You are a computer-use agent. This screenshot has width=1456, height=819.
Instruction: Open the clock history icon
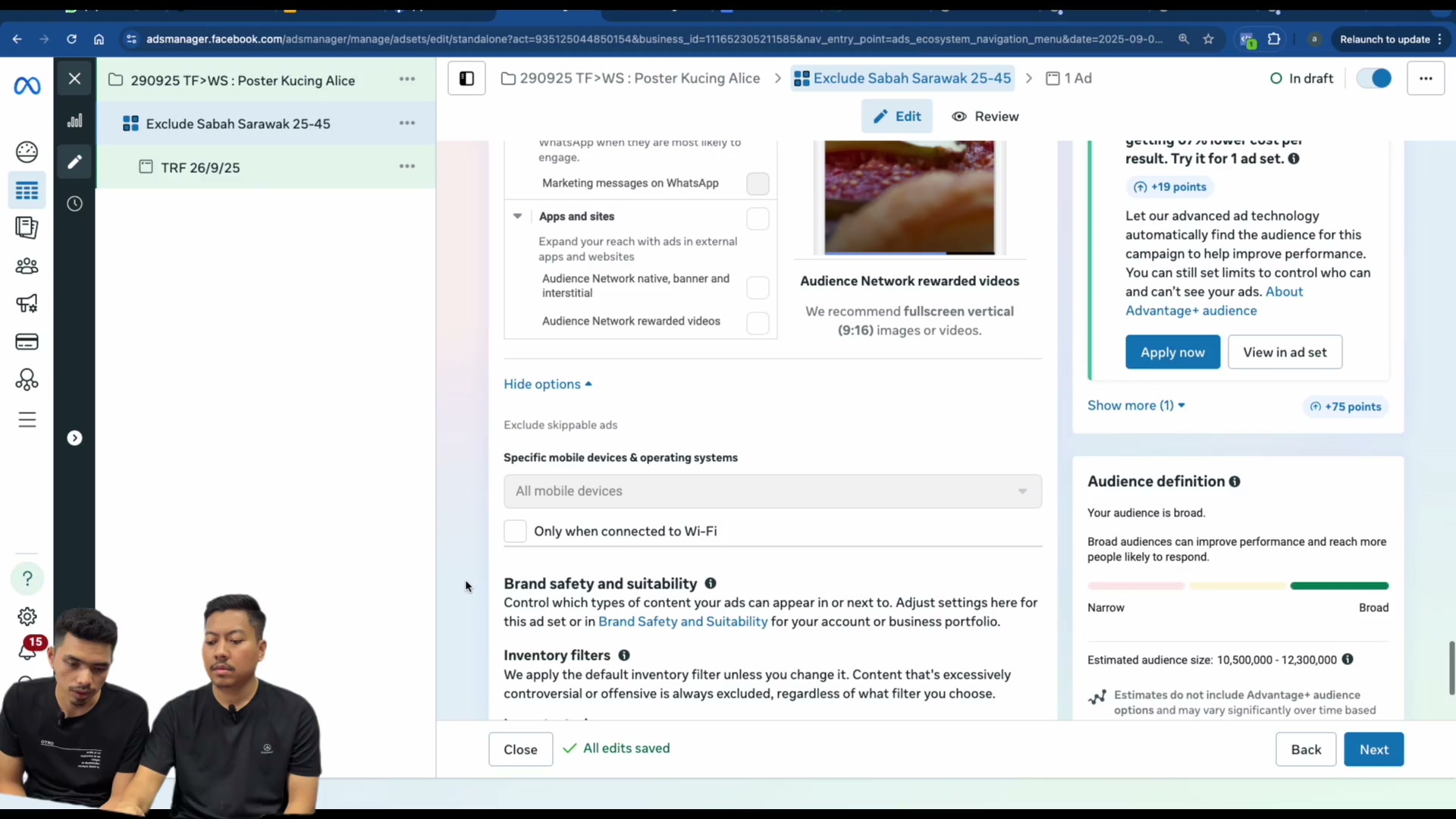(x=74, y=203)
